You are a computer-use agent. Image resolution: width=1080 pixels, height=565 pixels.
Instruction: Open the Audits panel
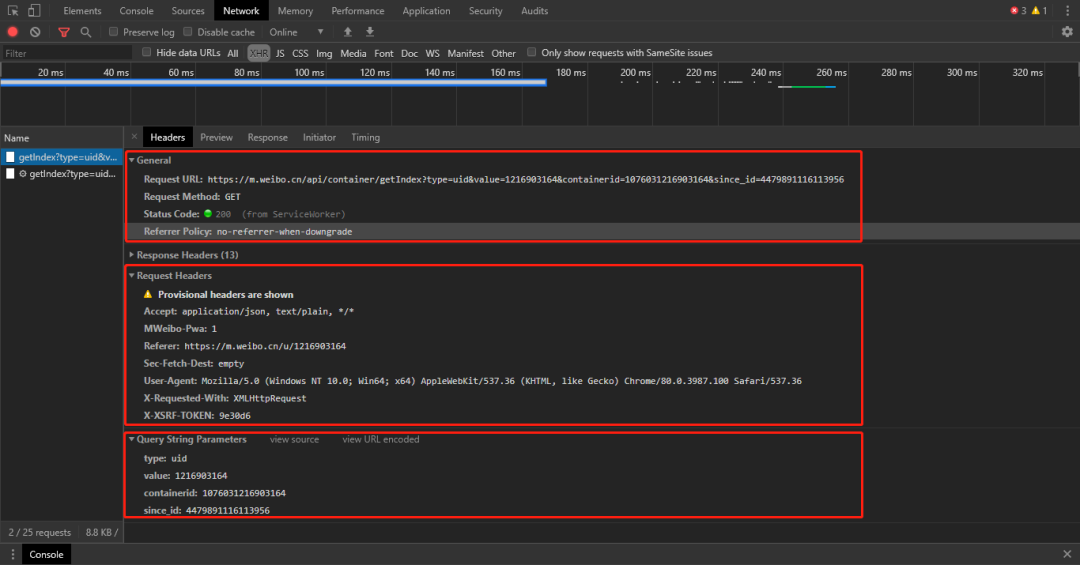tap(534, 10)
